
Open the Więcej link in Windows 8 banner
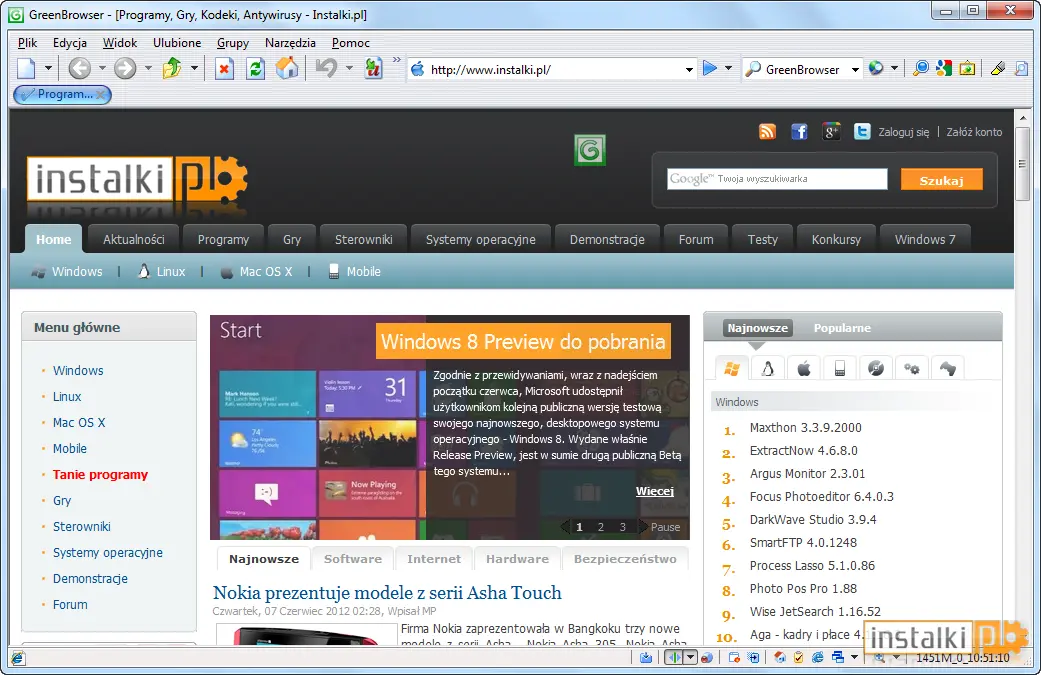click(x=655, y=491)
